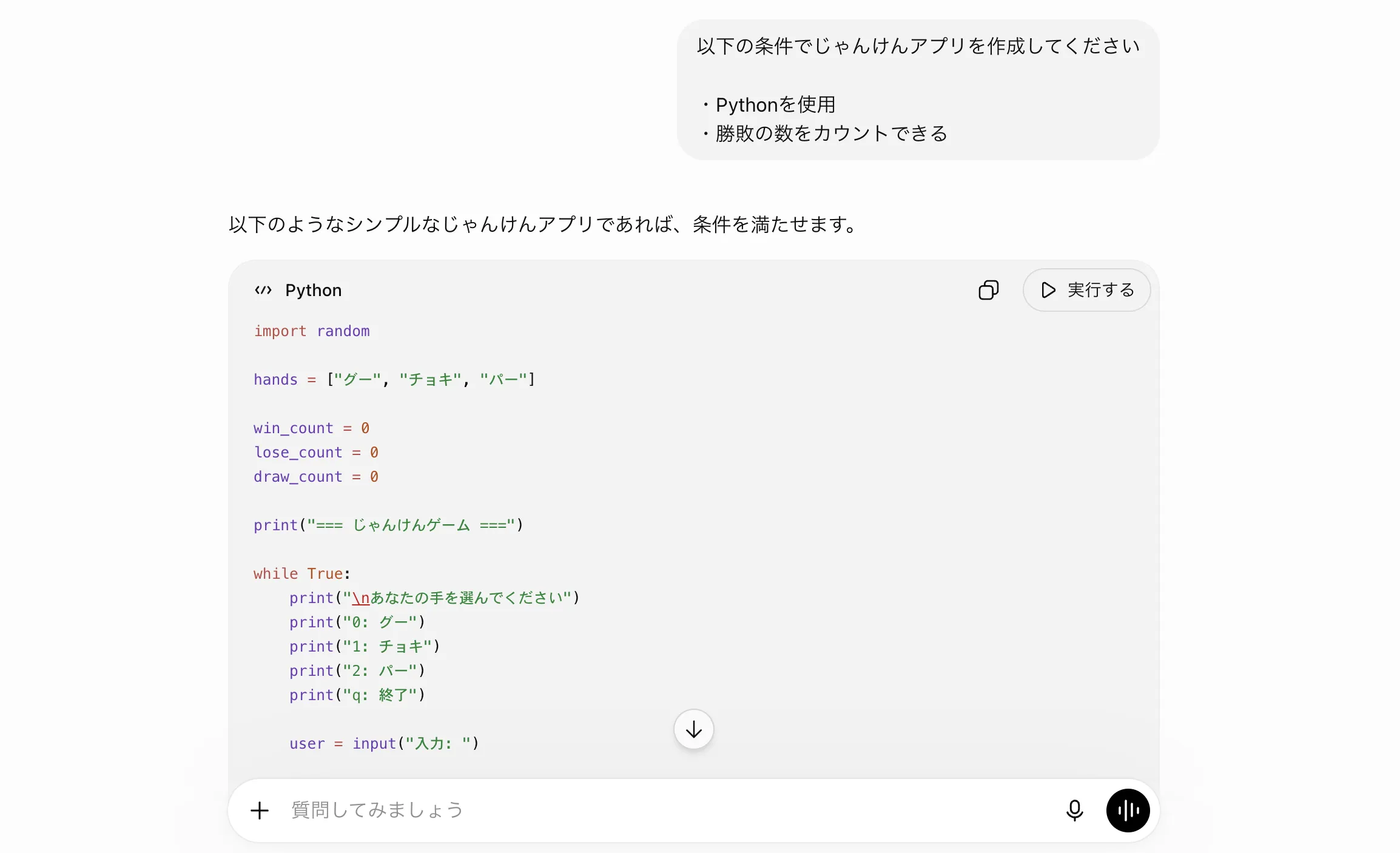Viewport: 1400px width, 853px height.
Task: Click the win_count = 0 line
Action: click(x=312, y=428)
